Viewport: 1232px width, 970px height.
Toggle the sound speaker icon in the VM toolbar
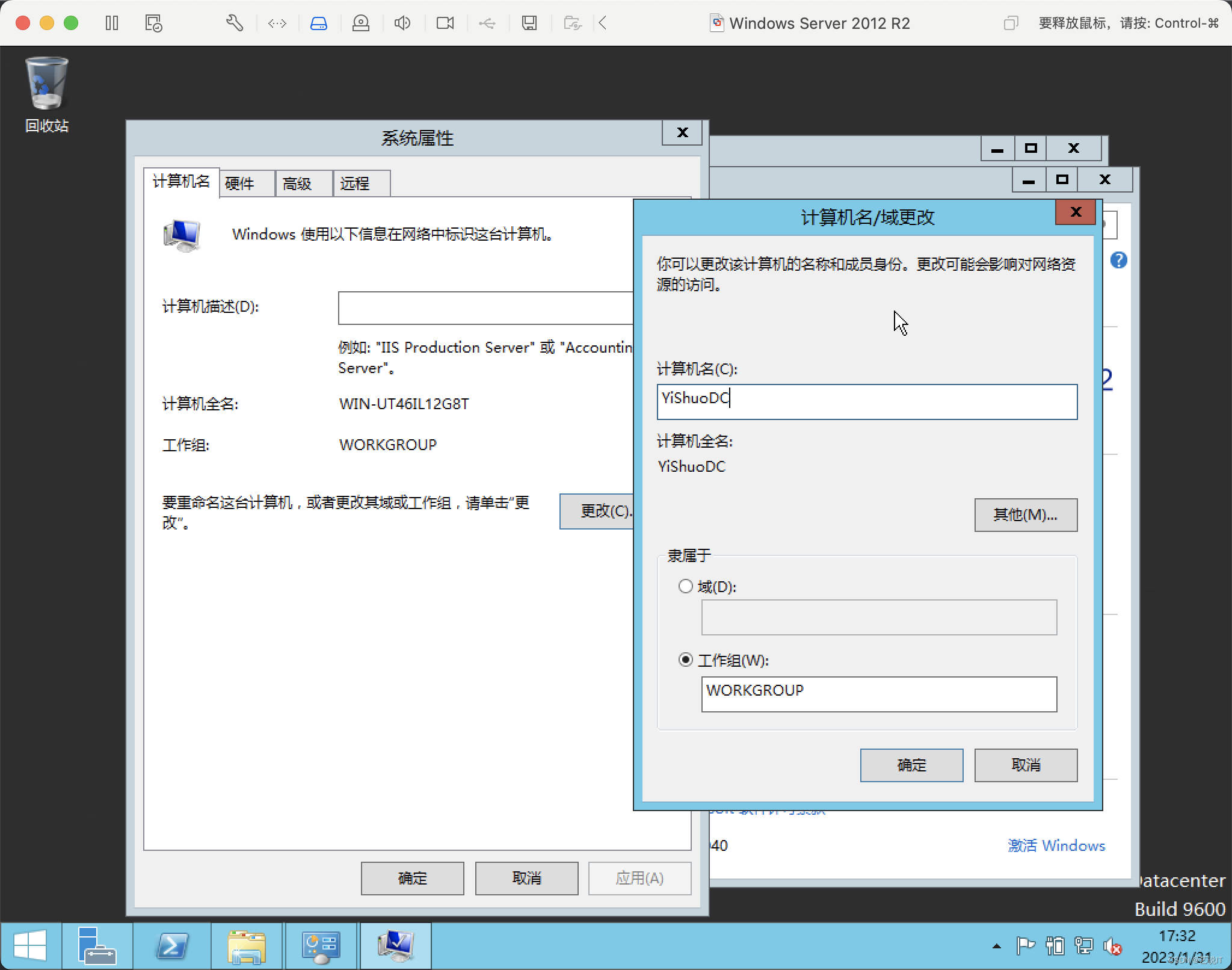(x=402, y=23)
